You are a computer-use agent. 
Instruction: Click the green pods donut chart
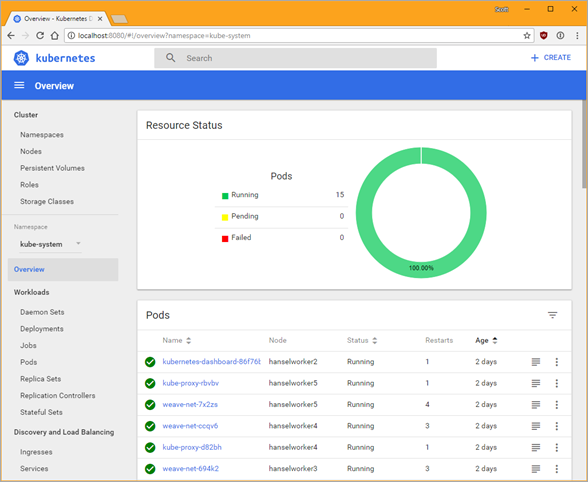(x=421, y=213)
